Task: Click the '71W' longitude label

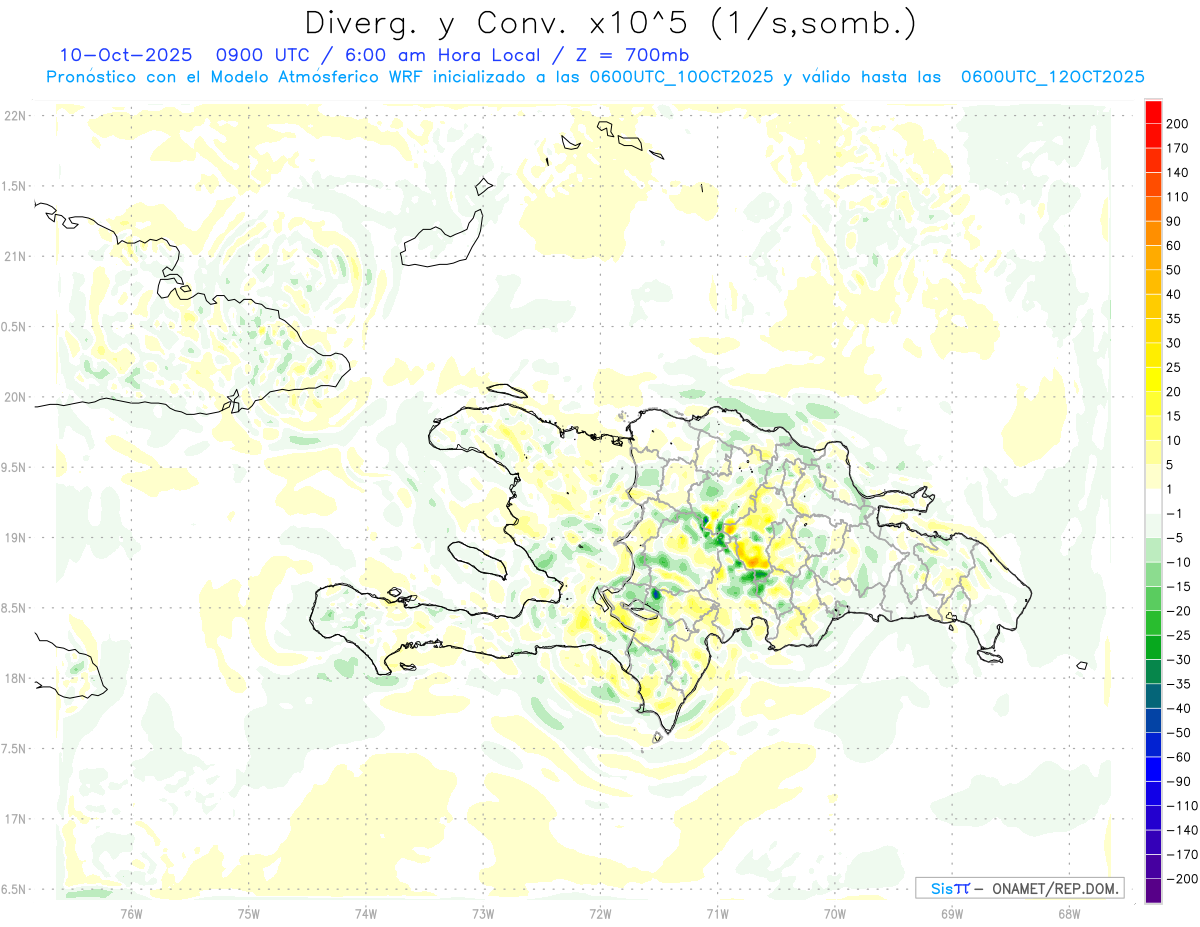Action: click(717, 913)
